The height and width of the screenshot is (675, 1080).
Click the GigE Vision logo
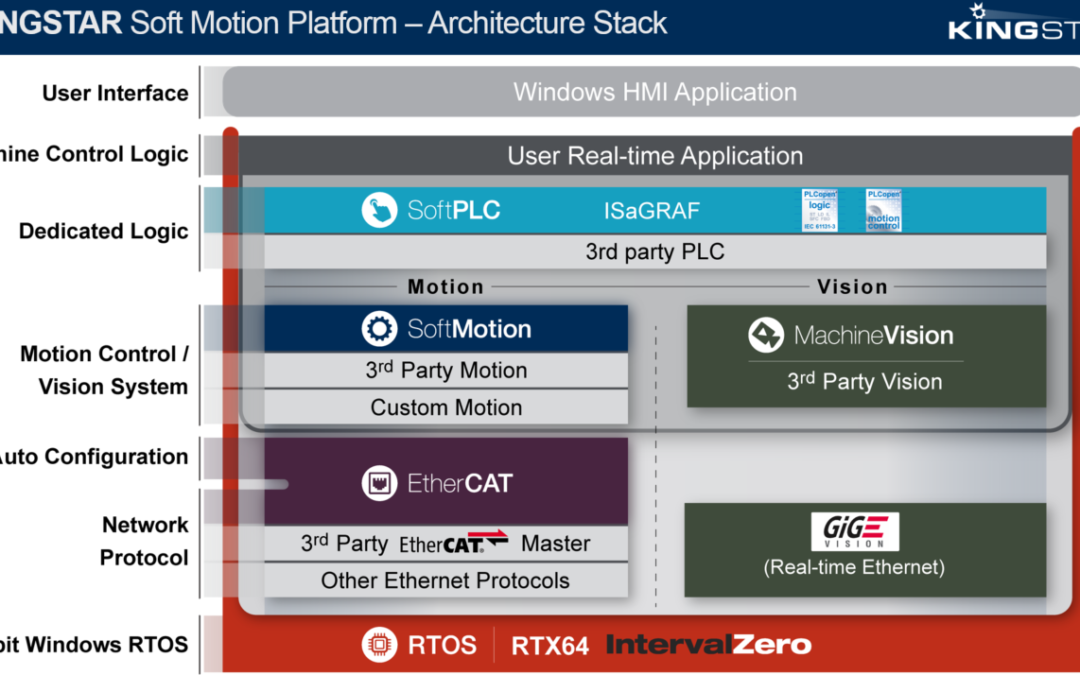pyautogui.click(x=855, y=531)
